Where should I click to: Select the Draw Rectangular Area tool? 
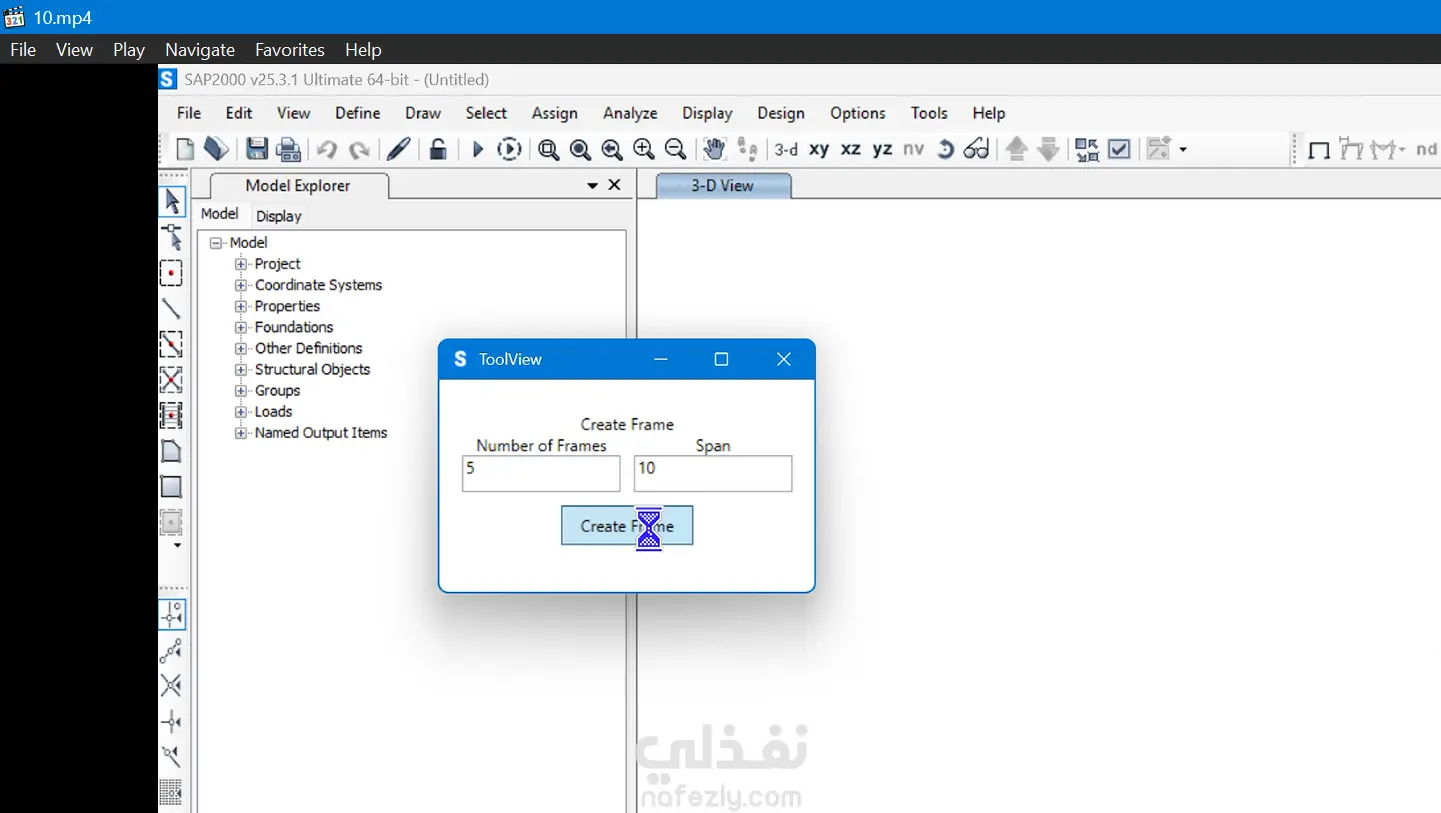click(172, 487)
